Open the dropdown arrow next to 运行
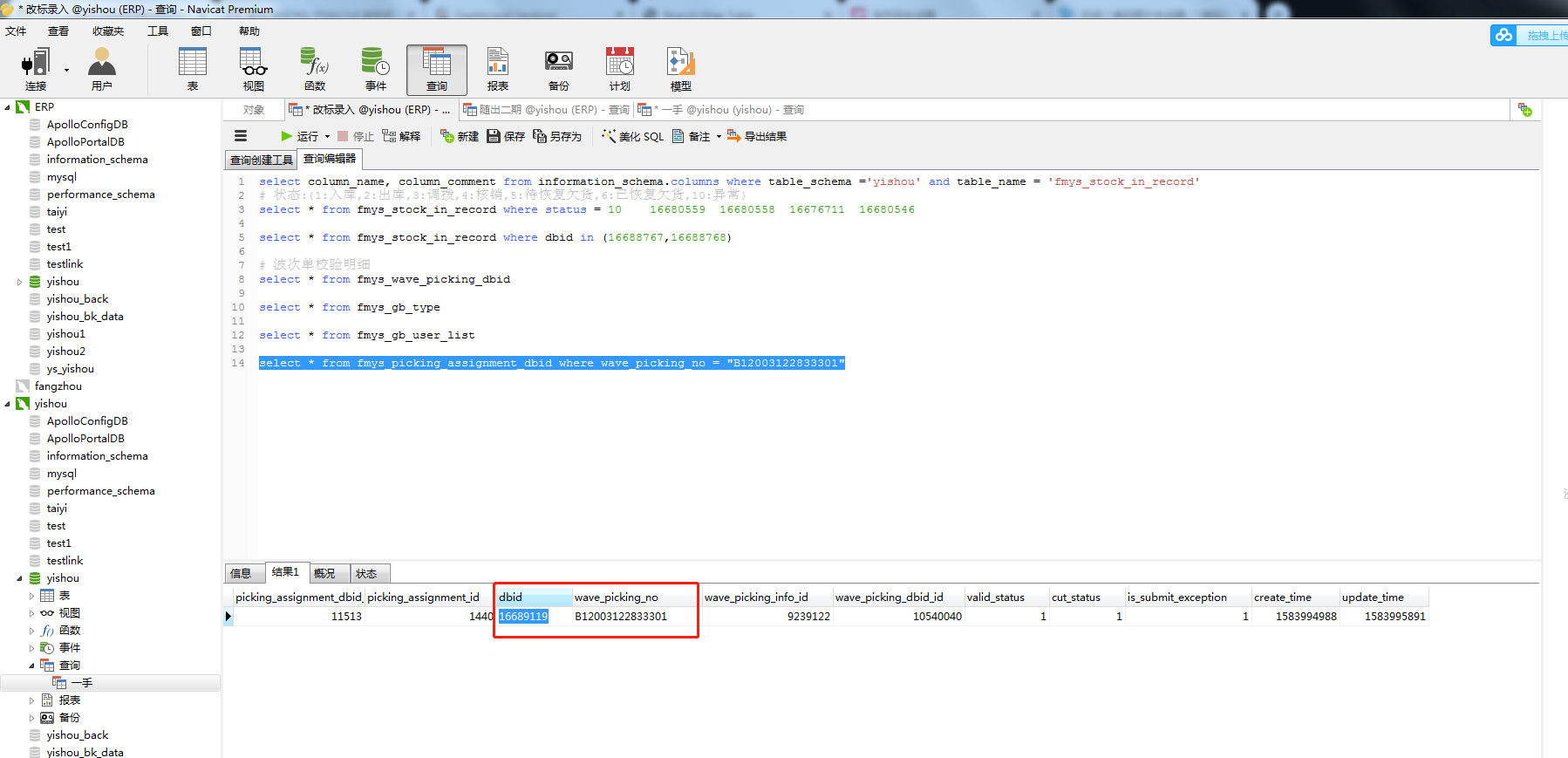 click(327, 137)
